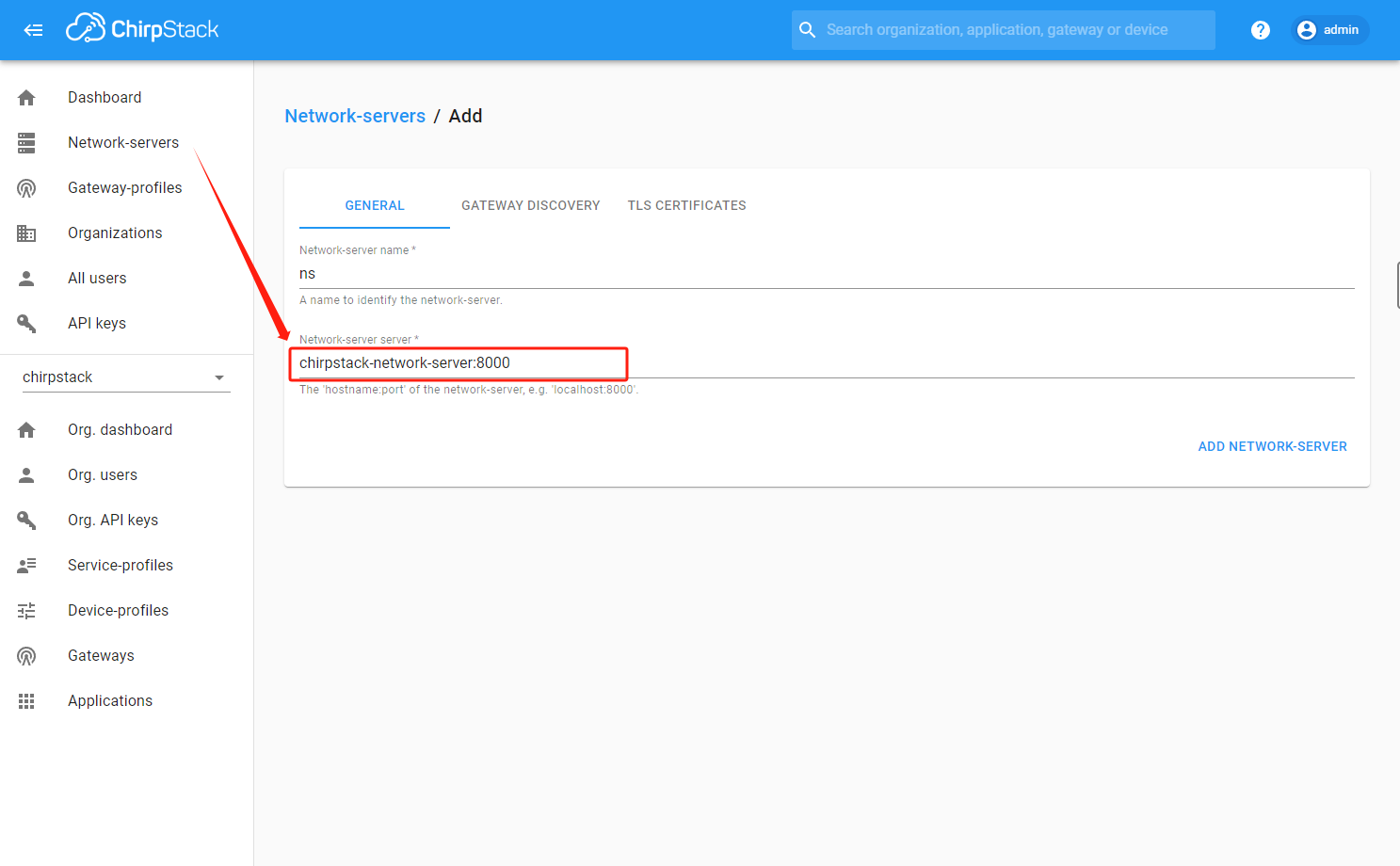
Task: Click the Org. API keys key icon
Action: 26,521
